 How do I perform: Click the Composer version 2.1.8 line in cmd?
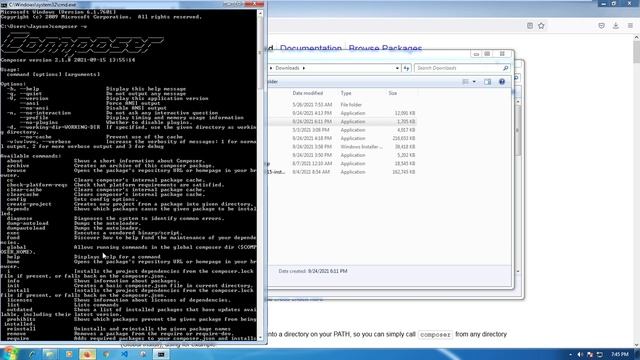[x=68, y=60]
